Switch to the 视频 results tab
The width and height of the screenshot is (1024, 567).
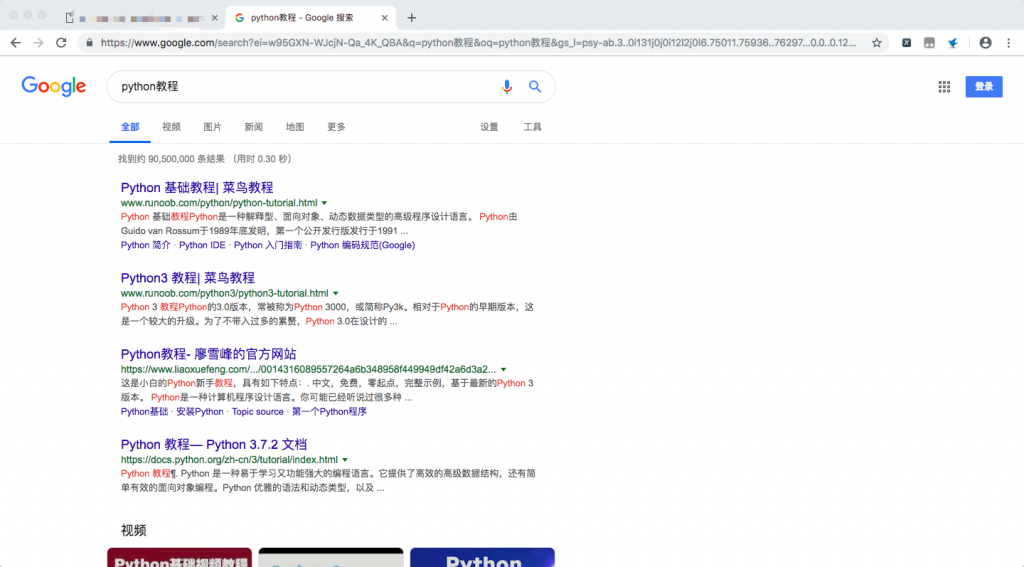(x=171, y=127)
